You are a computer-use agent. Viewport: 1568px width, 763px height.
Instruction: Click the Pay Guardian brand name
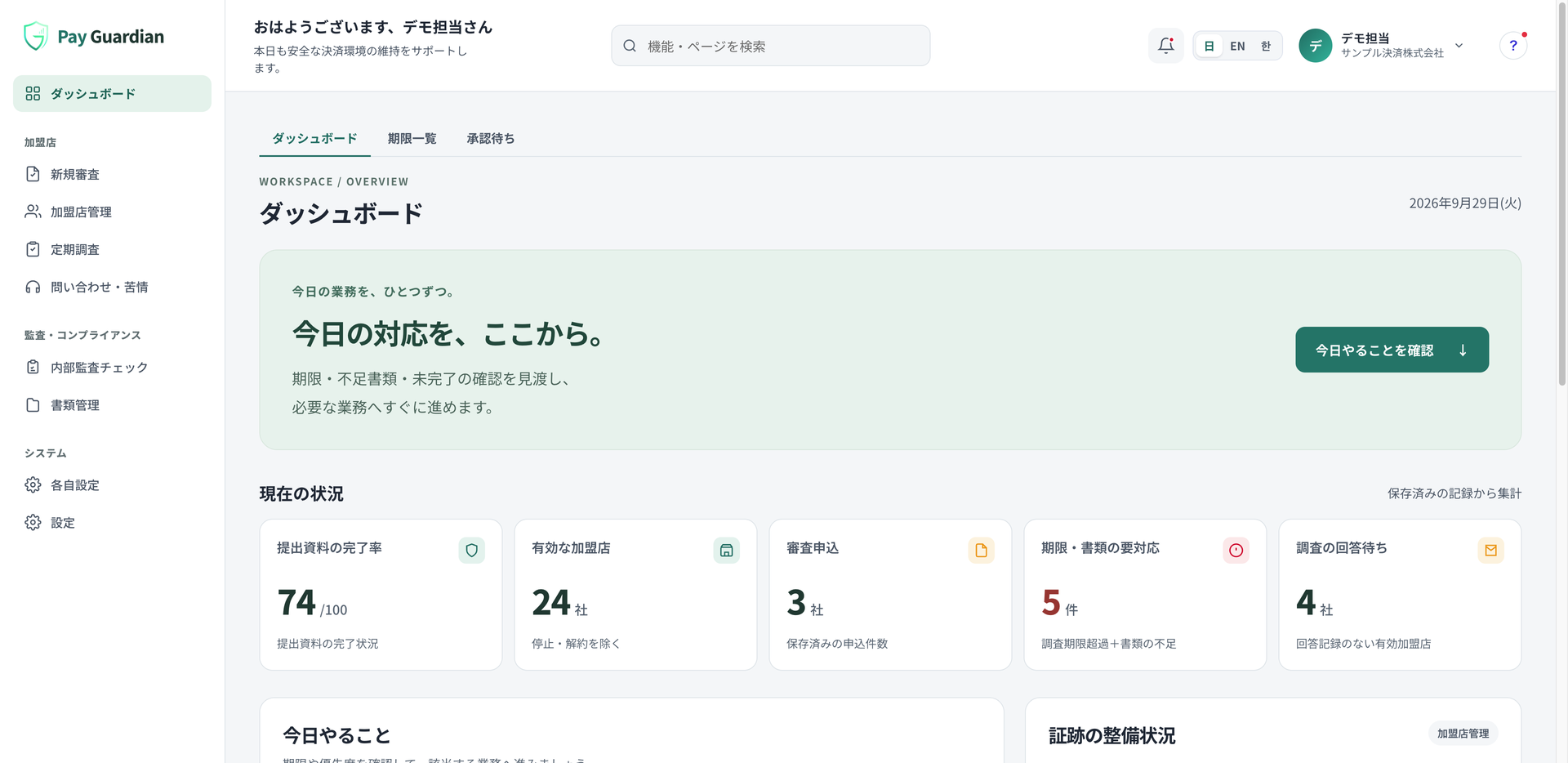coord(110,37)
